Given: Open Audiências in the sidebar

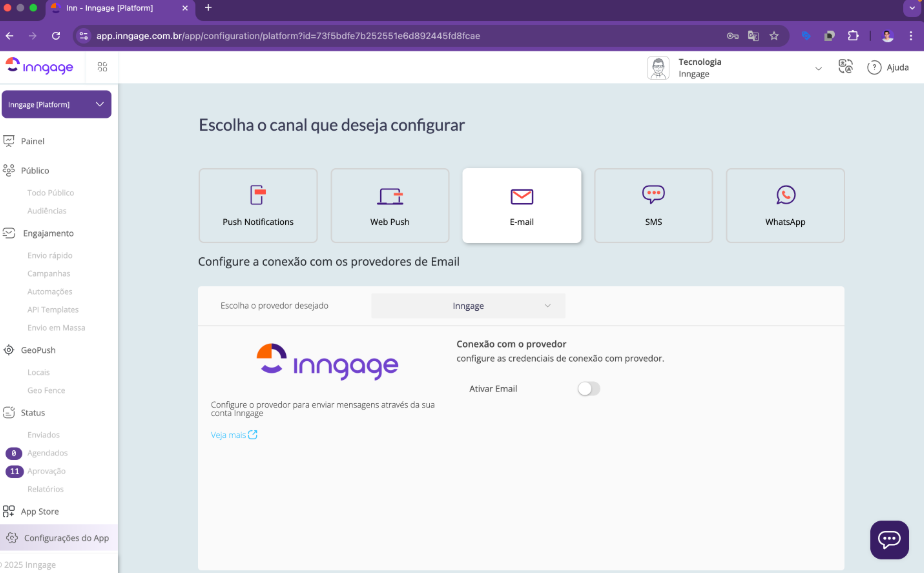Looking at the screenshot, I should pos(47,210).
